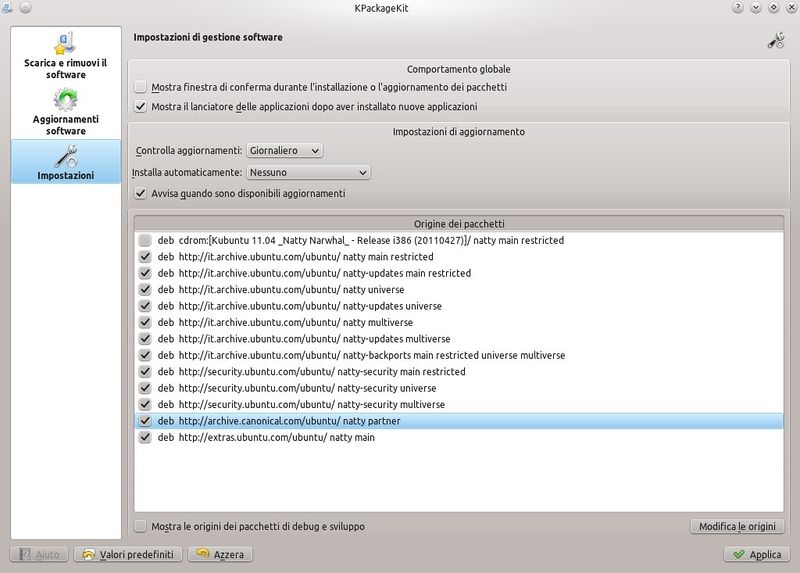Click the KPackageKit title bar app icon
The image size is (800, 573).
pyautogui.click(x=9, y=8)
